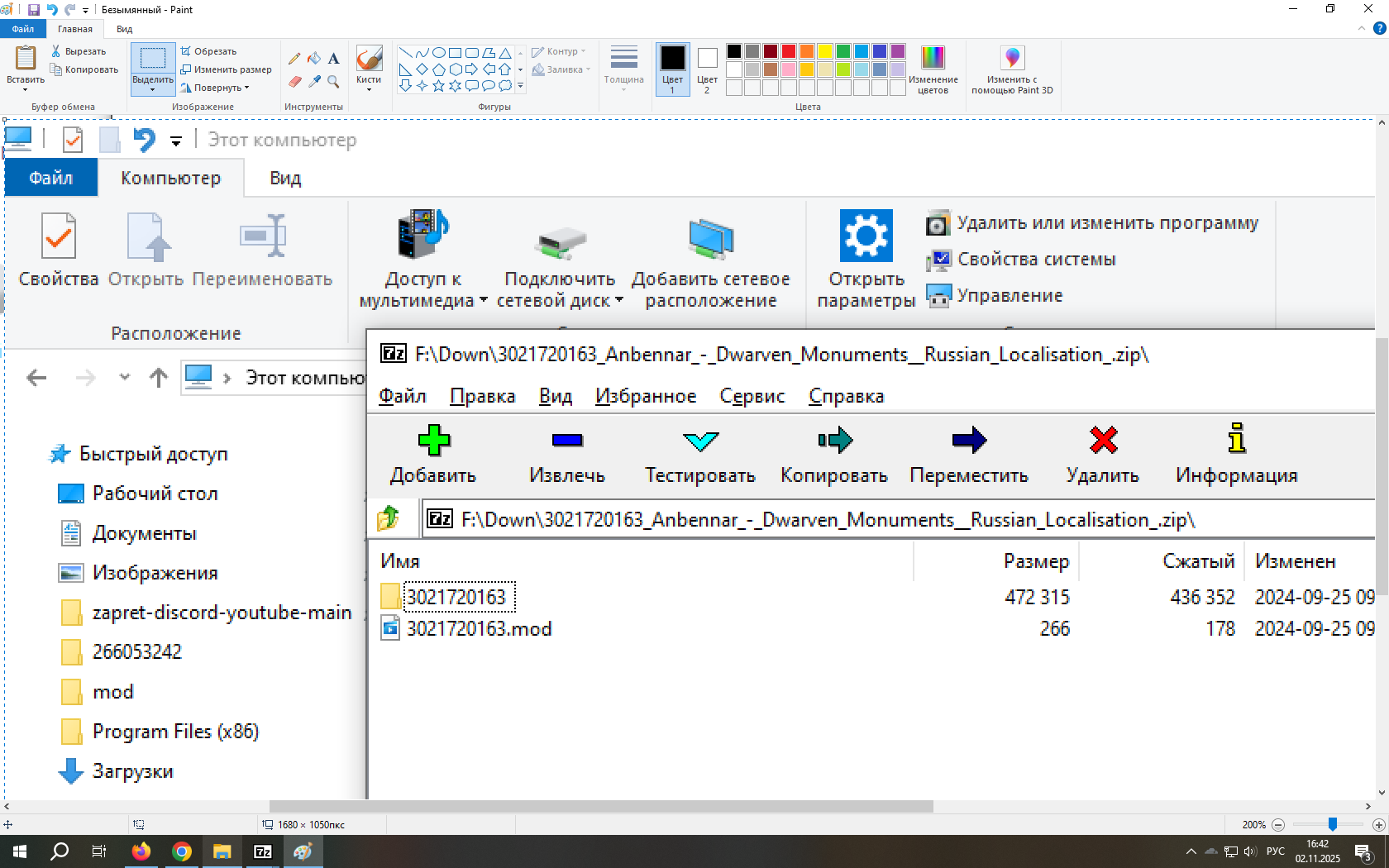Open the Повернуть rotate dropdown
Viewport: 1389px width, 868px height.
click(216, 88)
